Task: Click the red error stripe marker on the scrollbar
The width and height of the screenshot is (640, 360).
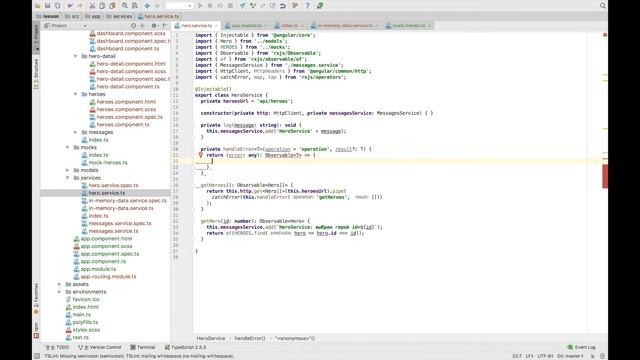Action: pos(605,176)
